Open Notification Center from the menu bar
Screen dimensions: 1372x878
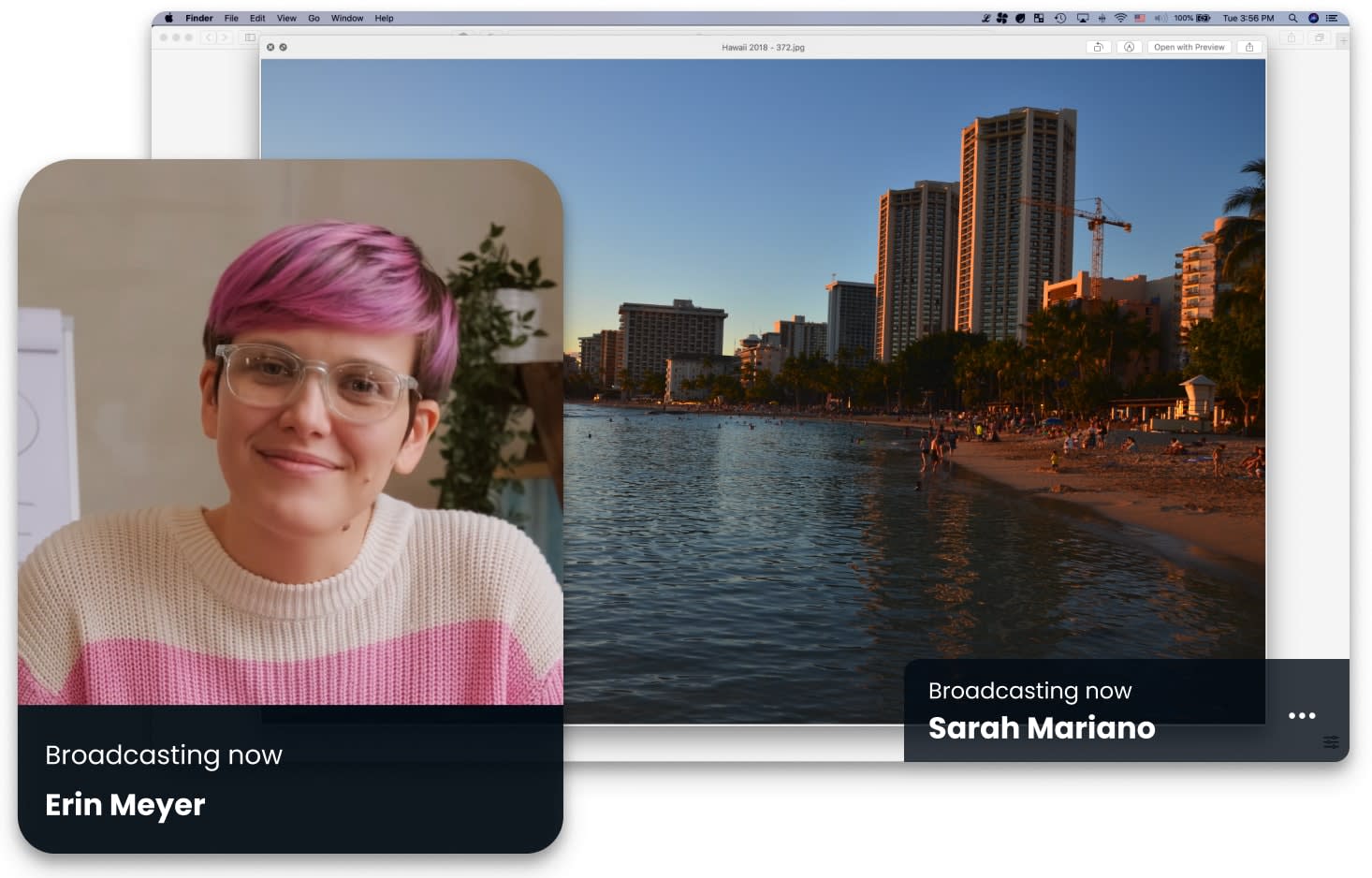[x=1333, y=18]
